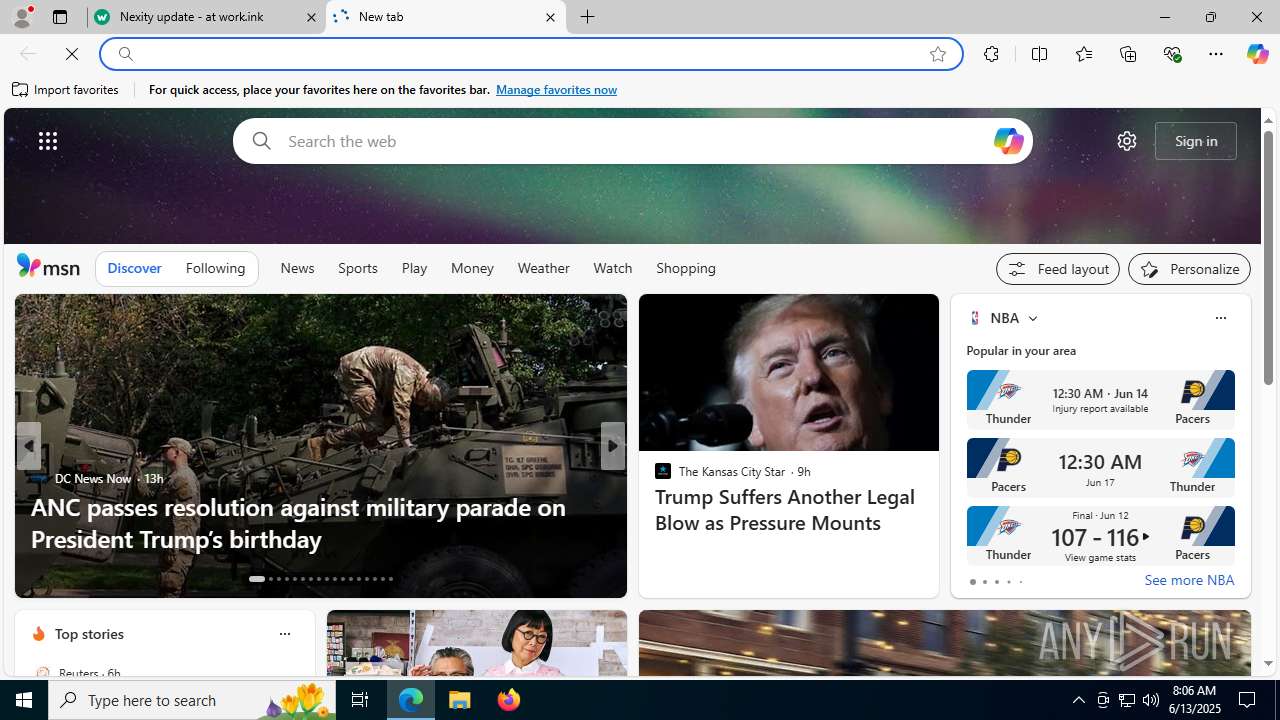Open Watch section
Screen dimensions: 1280x720
tap(613, 268)
